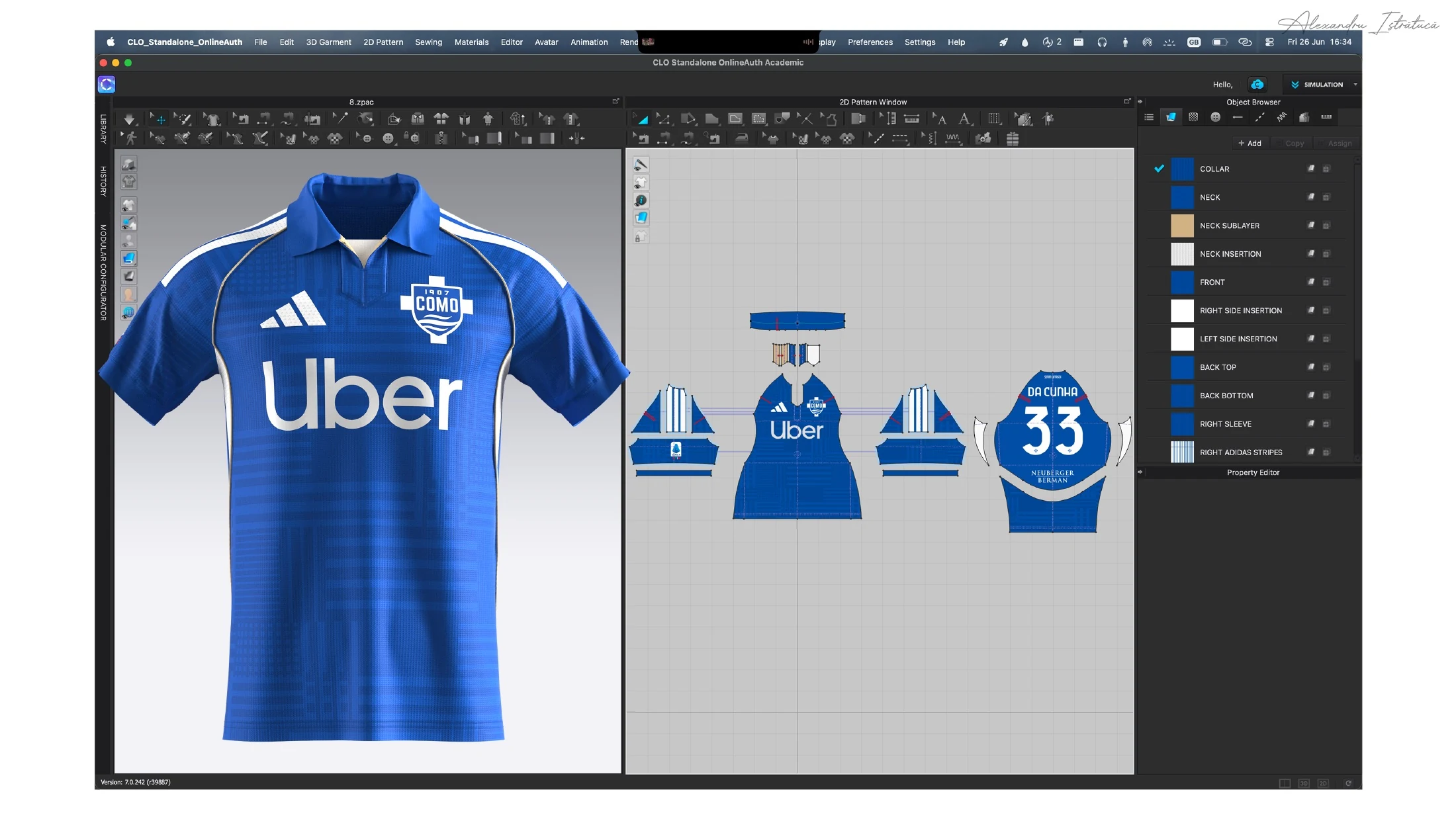Click the puffer jacket icon in 2D toolbar
Screen dimensions: 1456x819
(x=1012, y=138)
